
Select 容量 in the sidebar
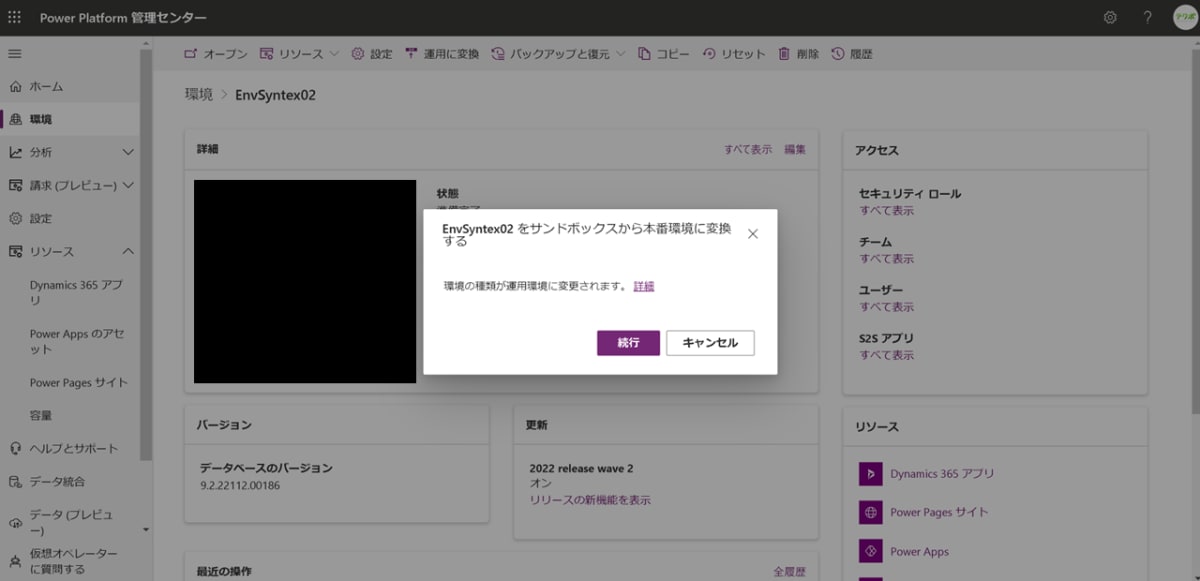point(41,415)
